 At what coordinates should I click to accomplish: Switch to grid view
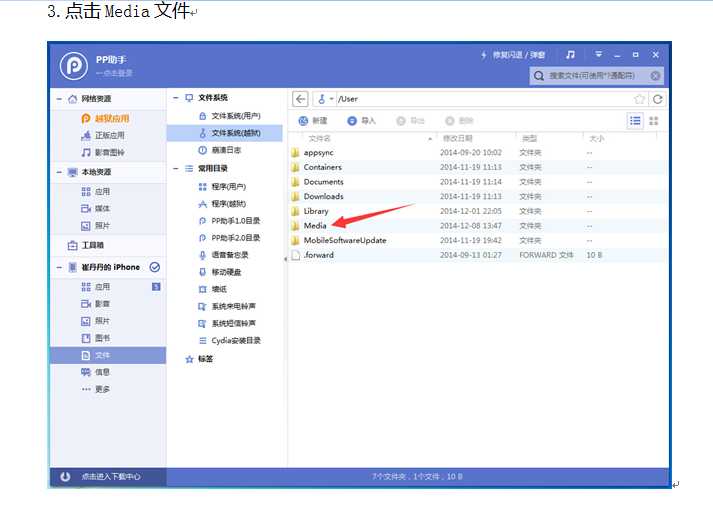point(653,121)
